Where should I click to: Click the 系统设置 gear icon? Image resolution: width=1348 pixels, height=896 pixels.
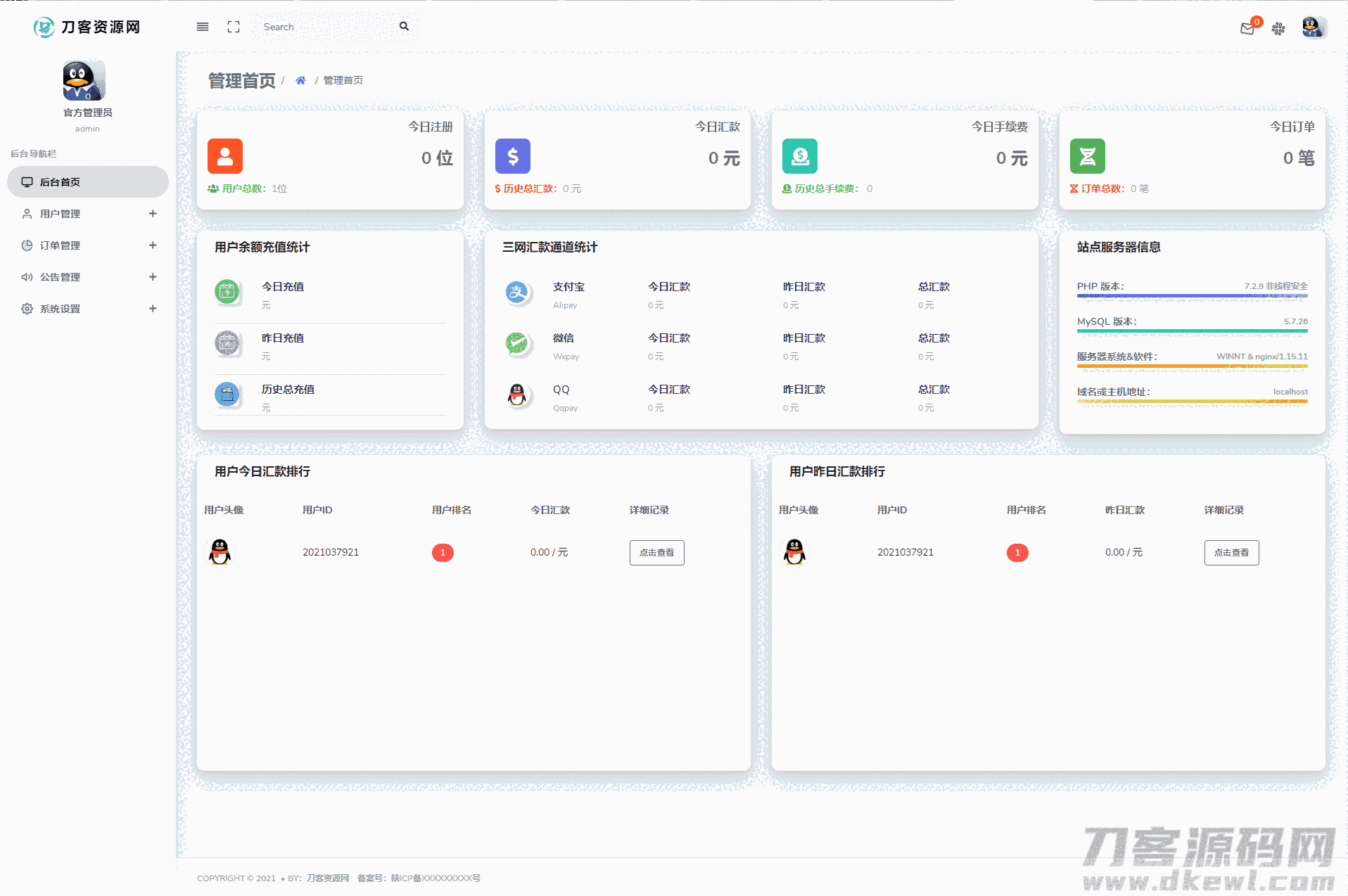click(x=27, y=309)
